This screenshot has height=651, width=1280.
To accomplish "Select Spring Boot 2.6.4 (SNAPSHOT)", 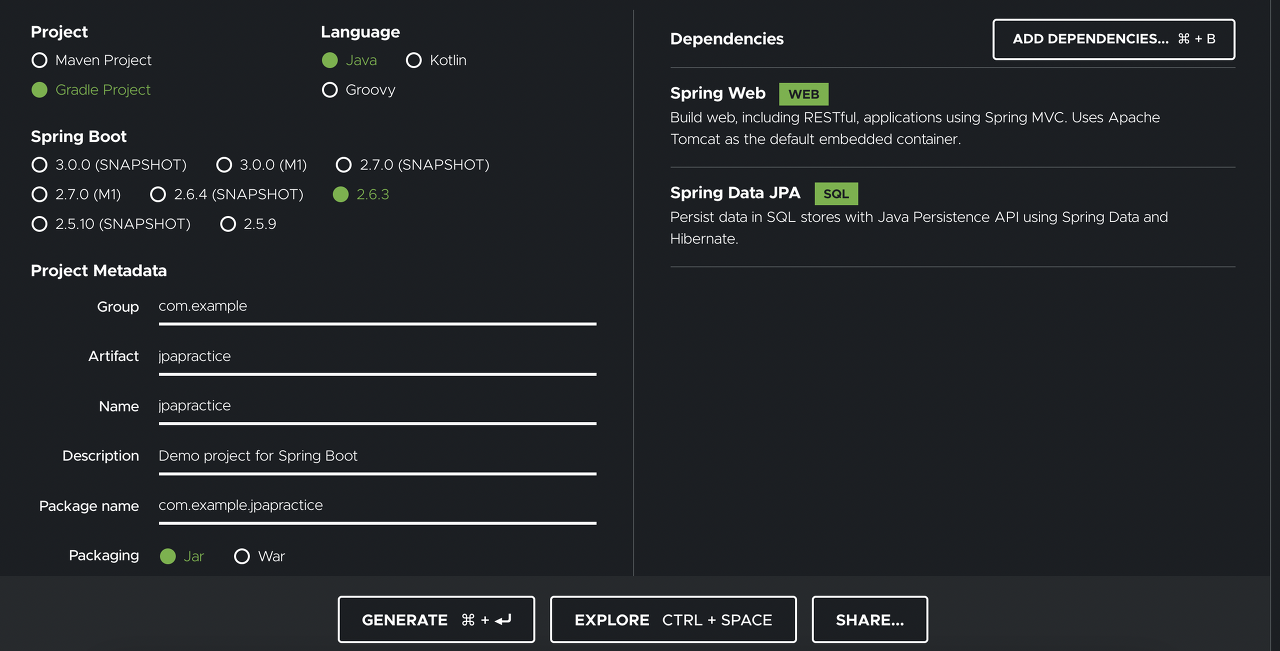I will [226, 194].
